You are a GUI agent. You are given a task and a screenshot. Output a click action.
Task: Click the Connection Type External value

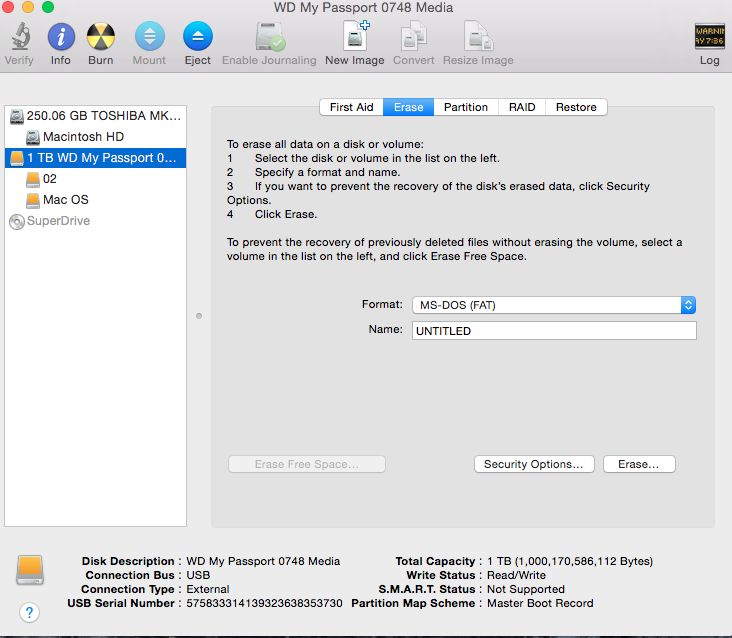click(208, 589)
